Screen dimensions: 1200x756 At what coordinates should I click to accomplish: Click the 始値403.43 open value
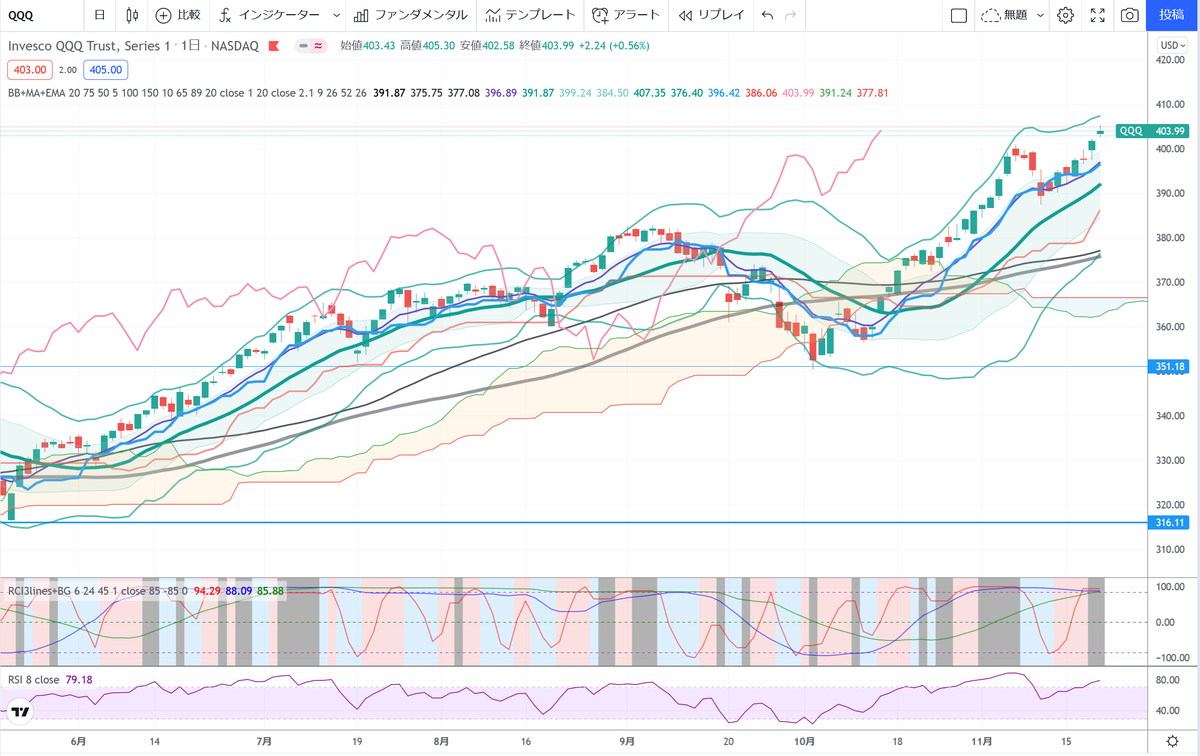coord(368,45)
